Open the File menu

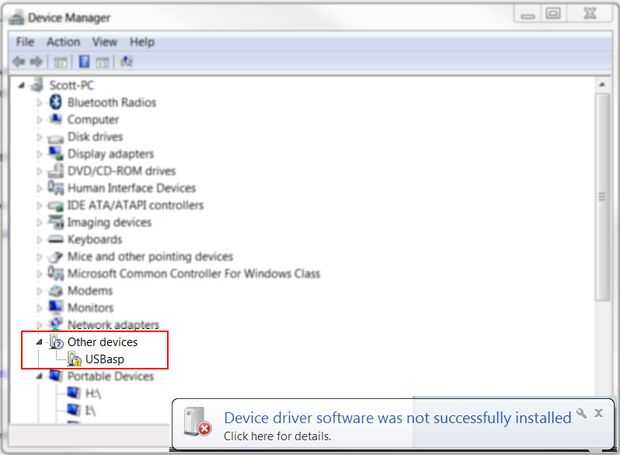[x=25, y=42]
